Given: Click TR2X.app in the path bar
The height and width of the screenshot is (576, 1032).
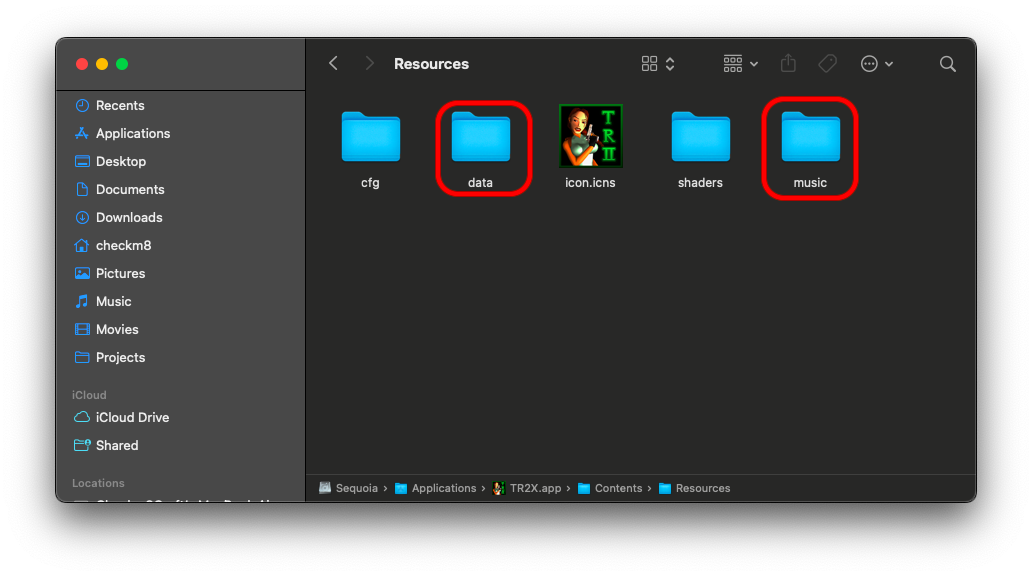Looking at the screenshot, I should [x=535, y=489].
